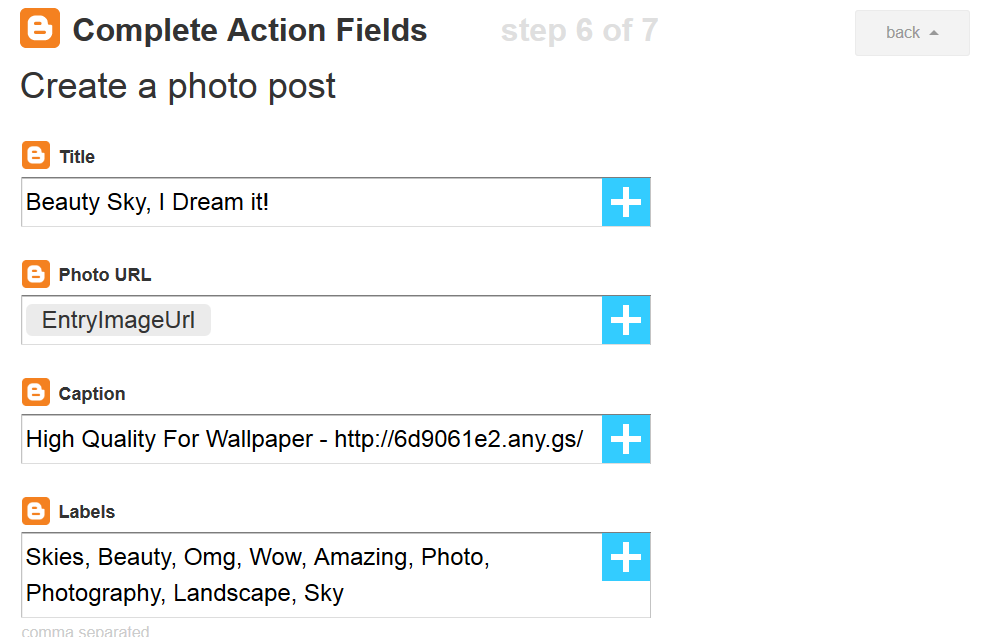Expand the back button arrow
This screenshot has height=637, width=993.
tap(933, 33)
